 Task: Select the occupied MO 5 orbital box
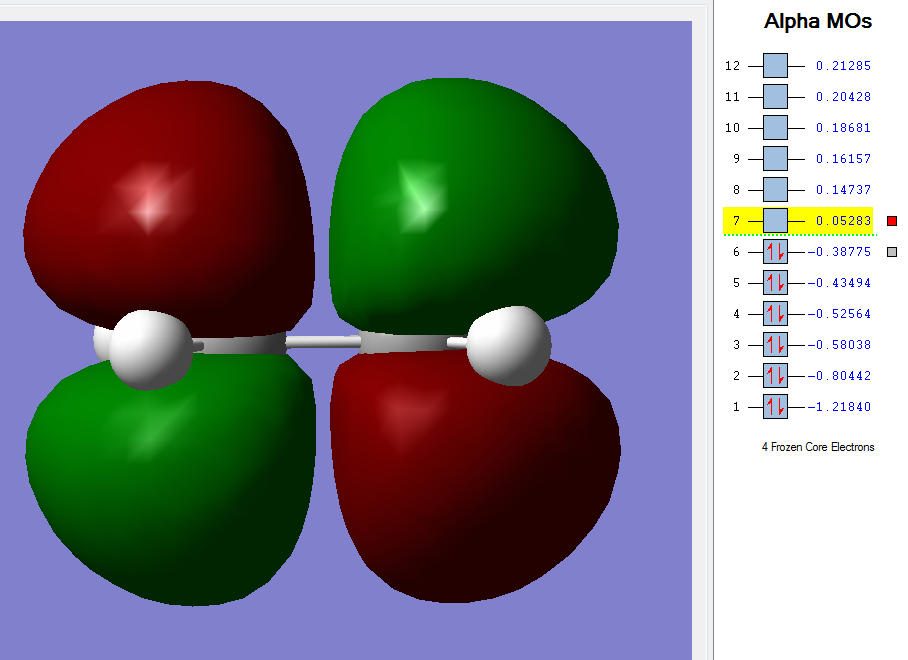pyautogui.click(x=775, y=283)
